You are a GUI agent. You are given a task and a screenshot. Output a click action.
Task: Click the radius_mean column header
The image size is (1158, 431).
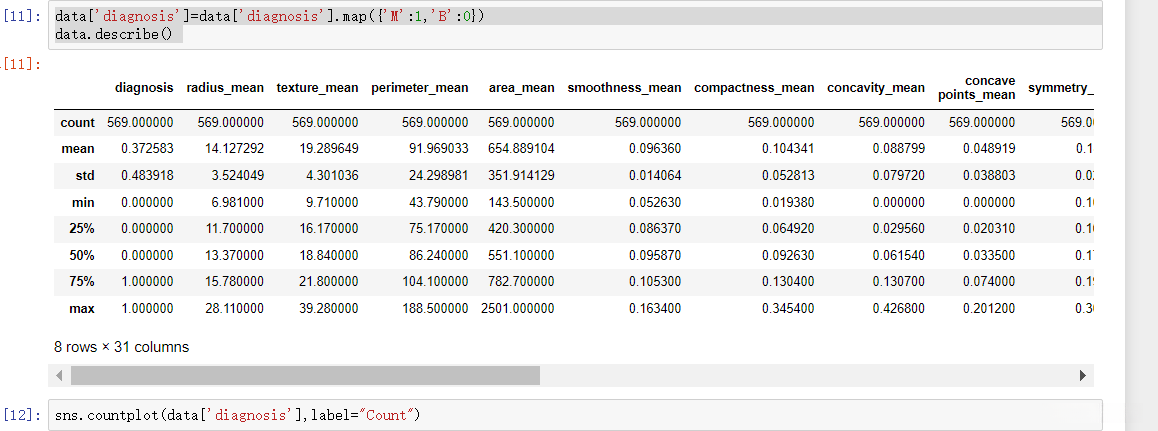[x=225, y=88]
